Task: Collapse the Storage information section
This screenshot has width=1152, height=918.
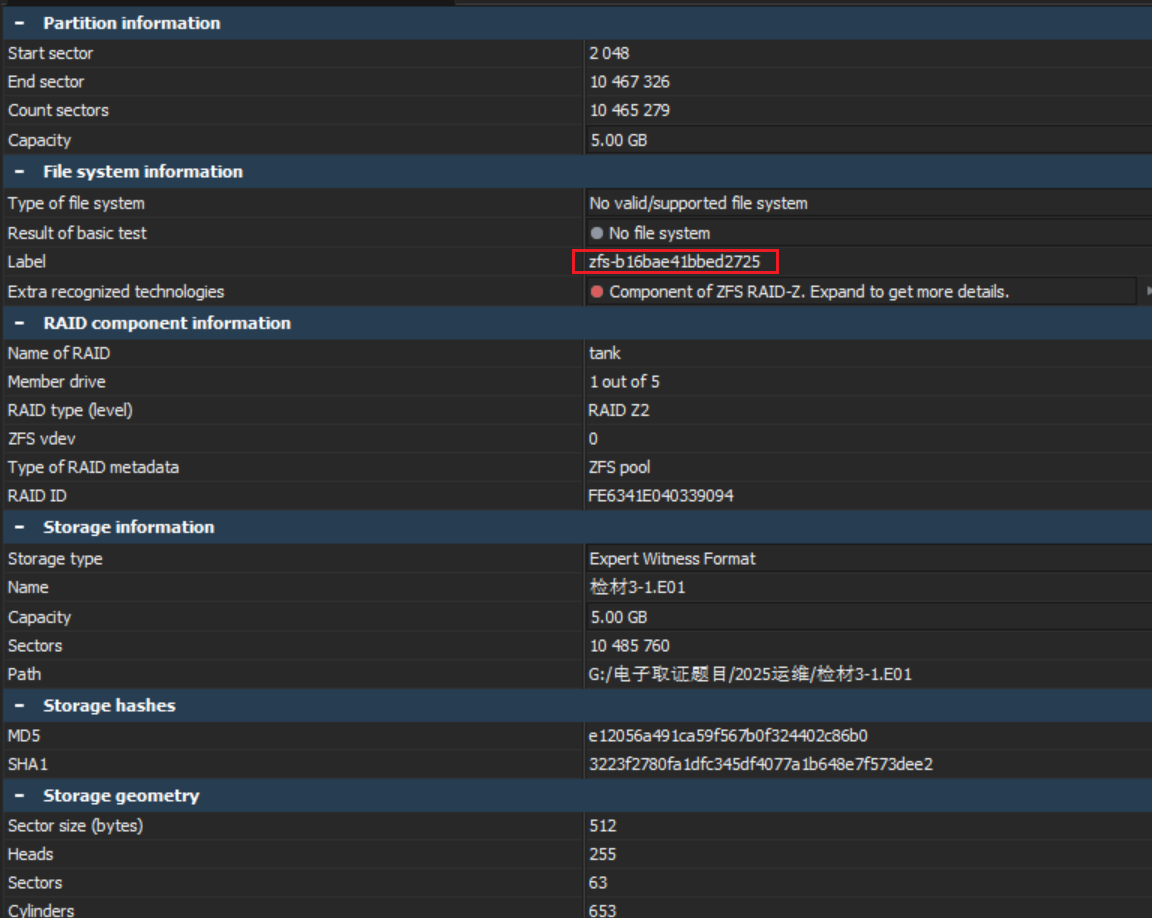Action: [x=19, y=527]
